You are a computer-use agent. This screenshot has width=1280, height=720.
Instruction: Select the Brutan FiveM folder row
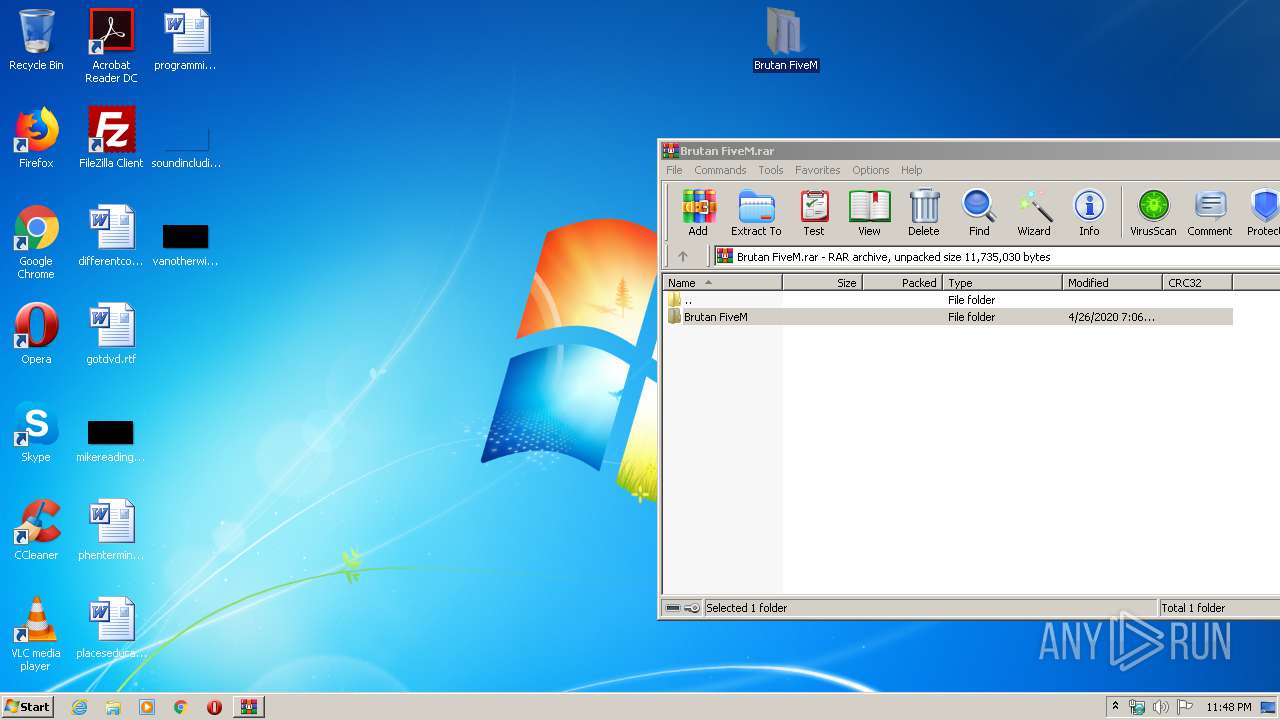[x=948, y=317]
